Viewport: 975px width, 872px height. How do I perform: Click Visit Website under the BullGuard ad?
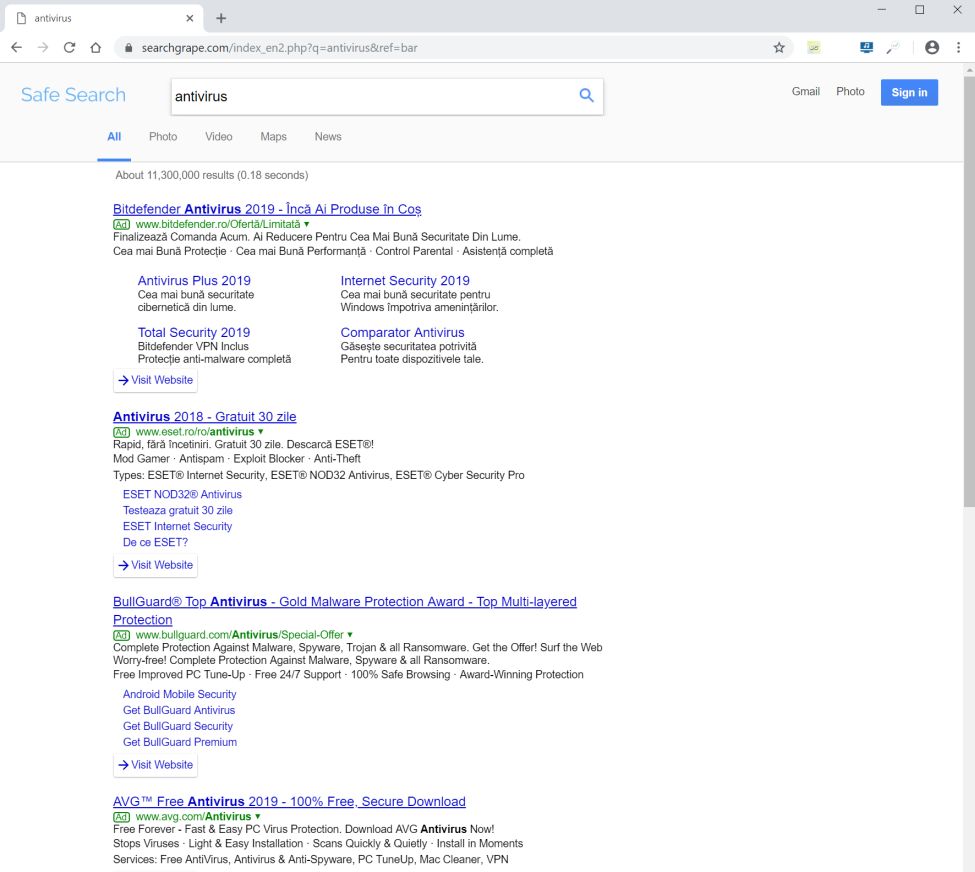tap(155, 765)
